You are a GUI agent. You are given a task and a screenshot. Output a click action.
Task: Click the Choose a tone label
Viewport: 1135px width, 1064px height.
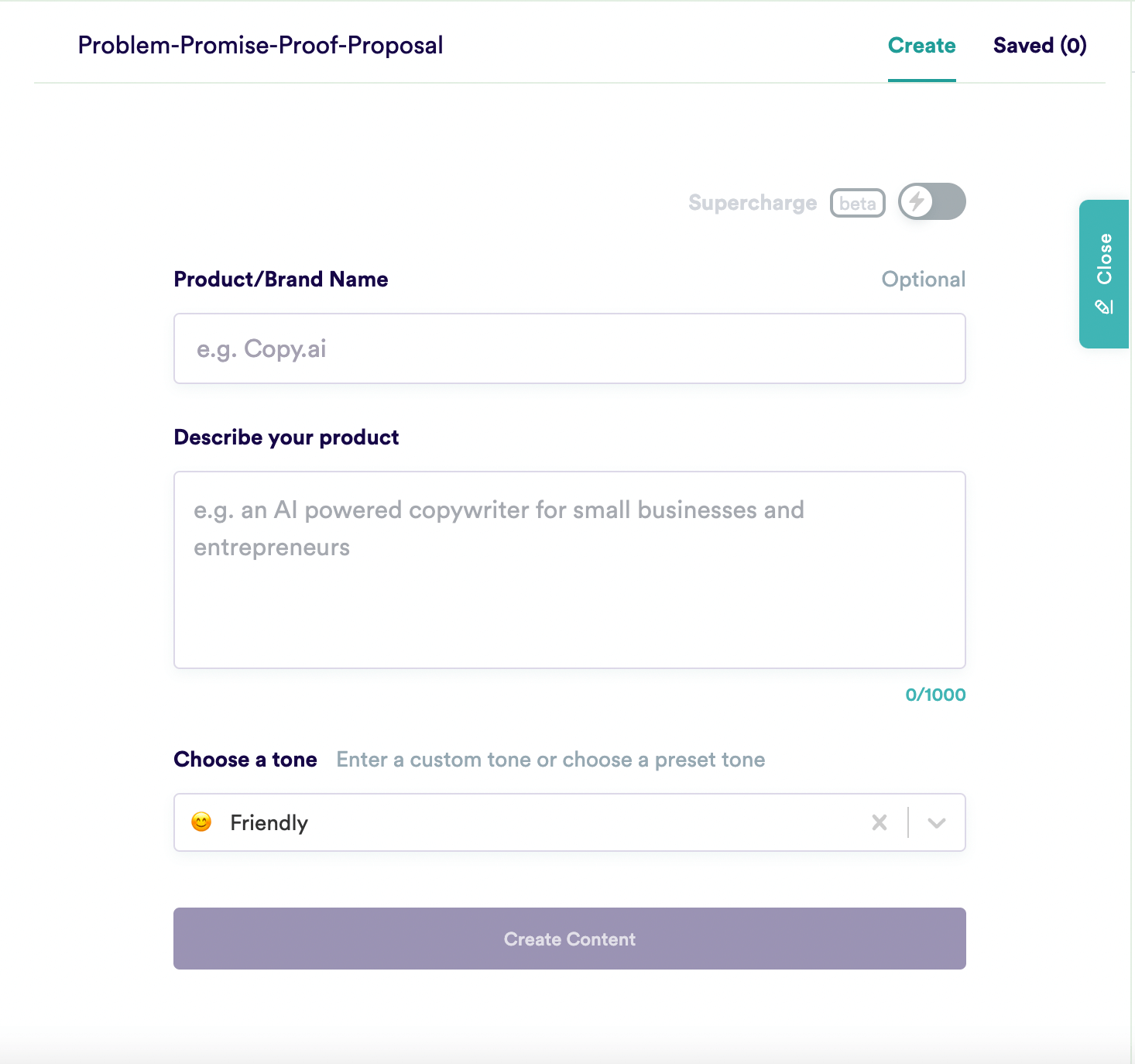[x=245, y=759]
